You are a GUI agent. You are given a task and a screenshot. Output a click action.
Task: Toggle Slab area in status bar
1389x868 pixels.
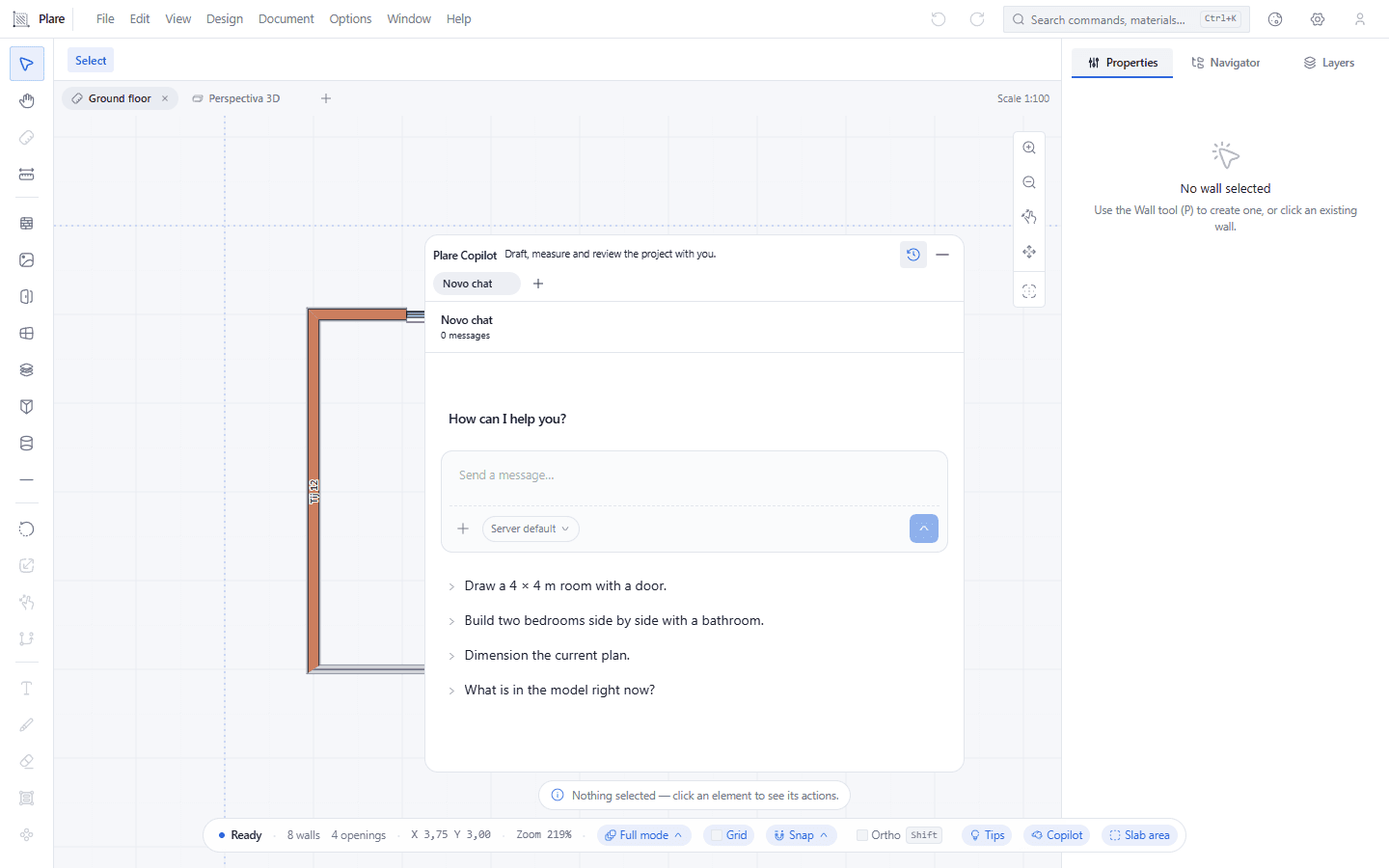tap(1139, 835)
